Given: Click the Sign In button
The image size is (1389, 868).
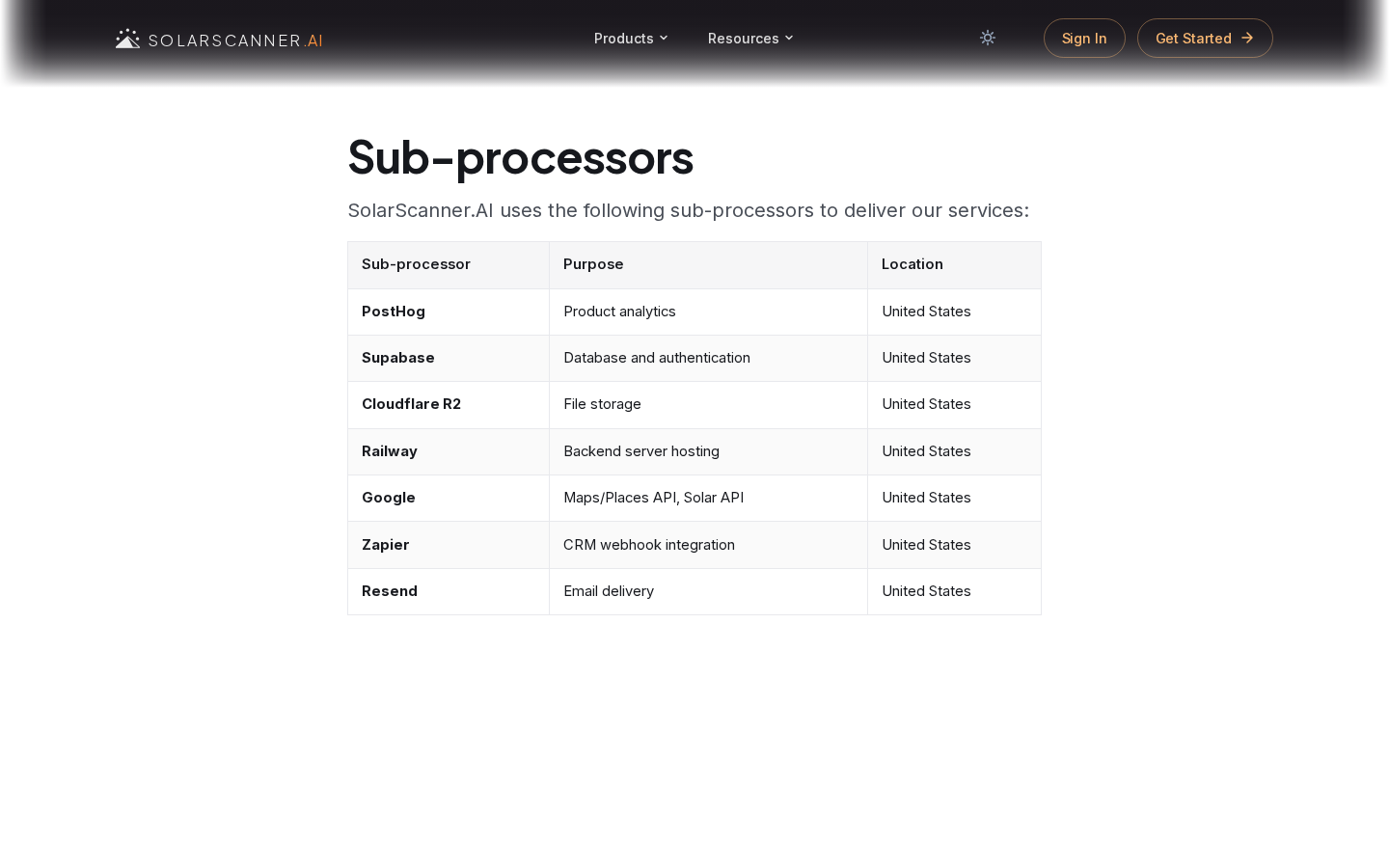Looking at the screenshot, I should tap(1084, 39).
